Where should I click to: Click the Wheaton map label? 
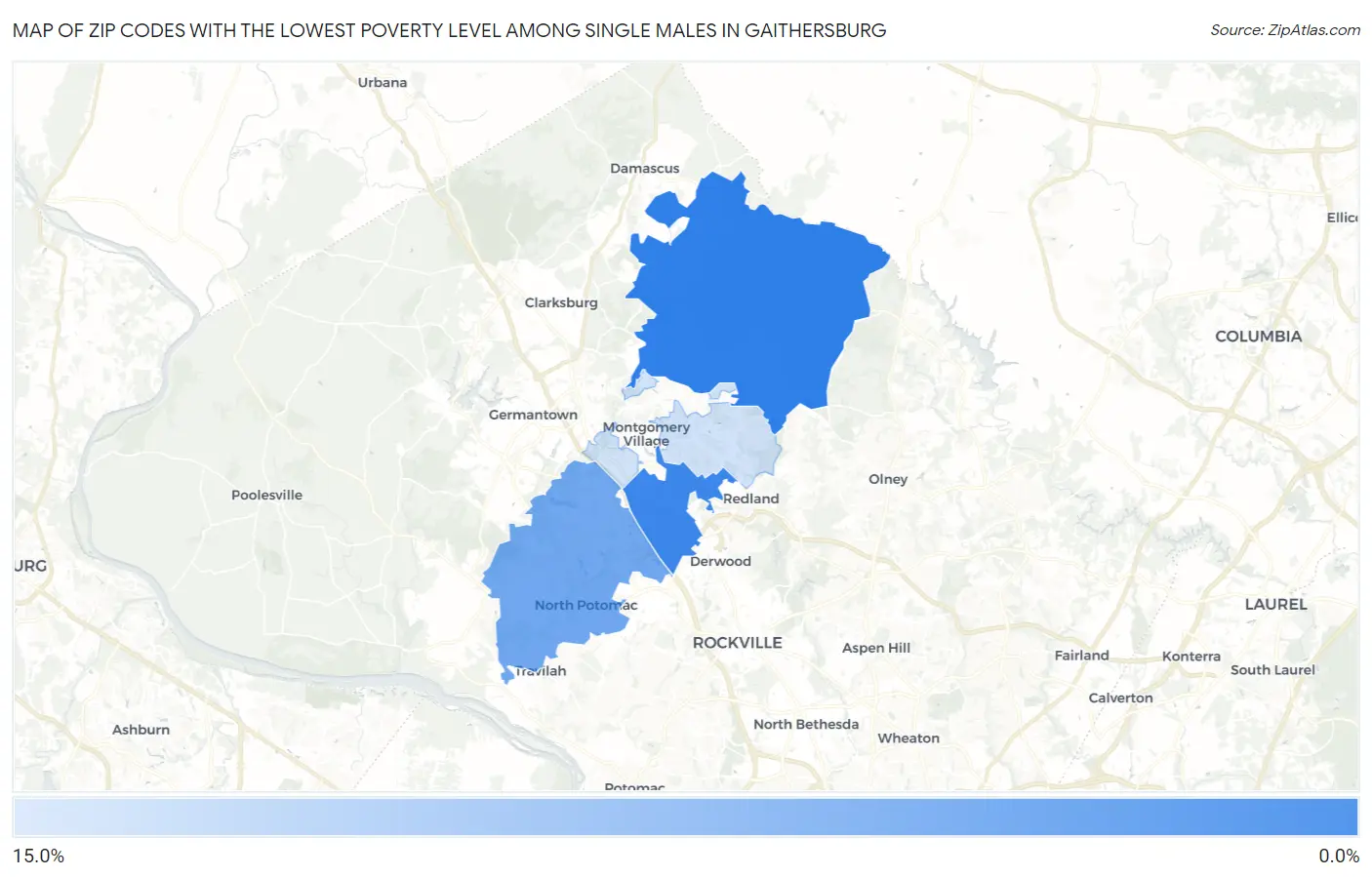(908, 738)
